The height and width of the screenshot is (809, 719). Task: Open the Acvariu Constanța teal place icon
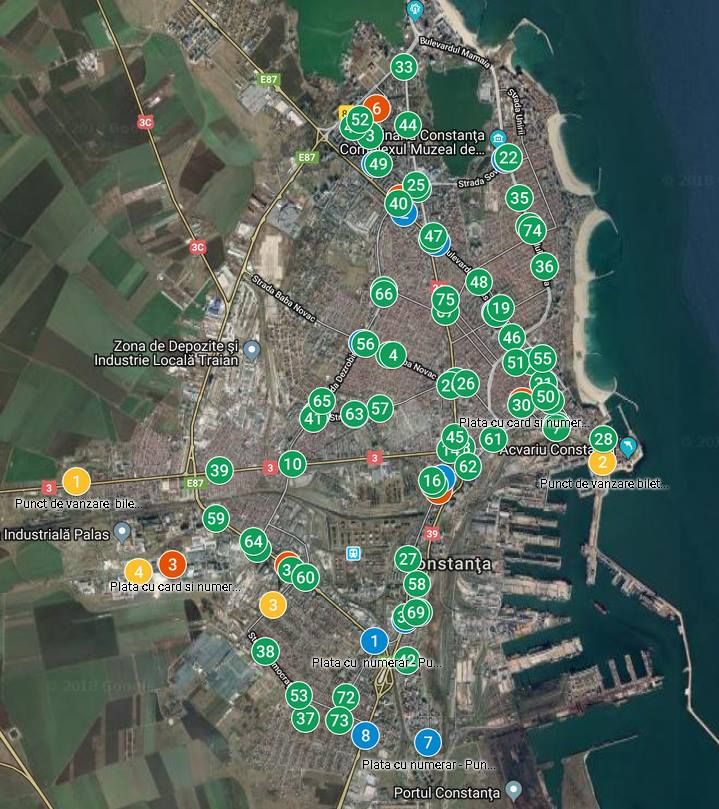tap(628, 445)
